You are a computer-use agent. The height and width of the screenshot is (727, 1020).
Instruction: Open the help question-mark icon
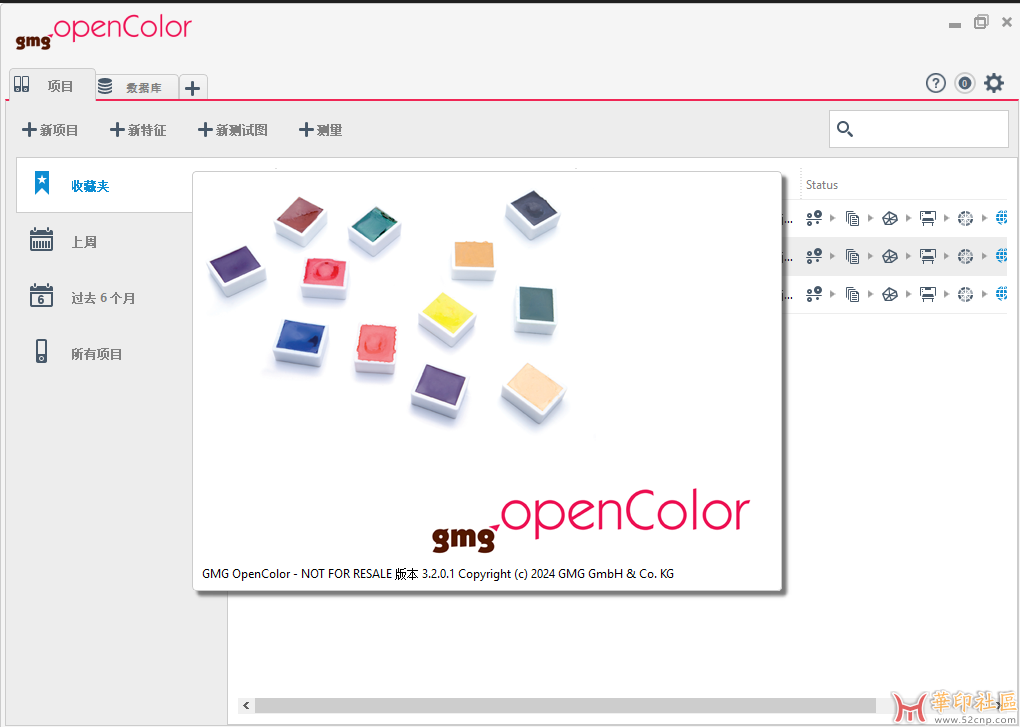[935, 83]
